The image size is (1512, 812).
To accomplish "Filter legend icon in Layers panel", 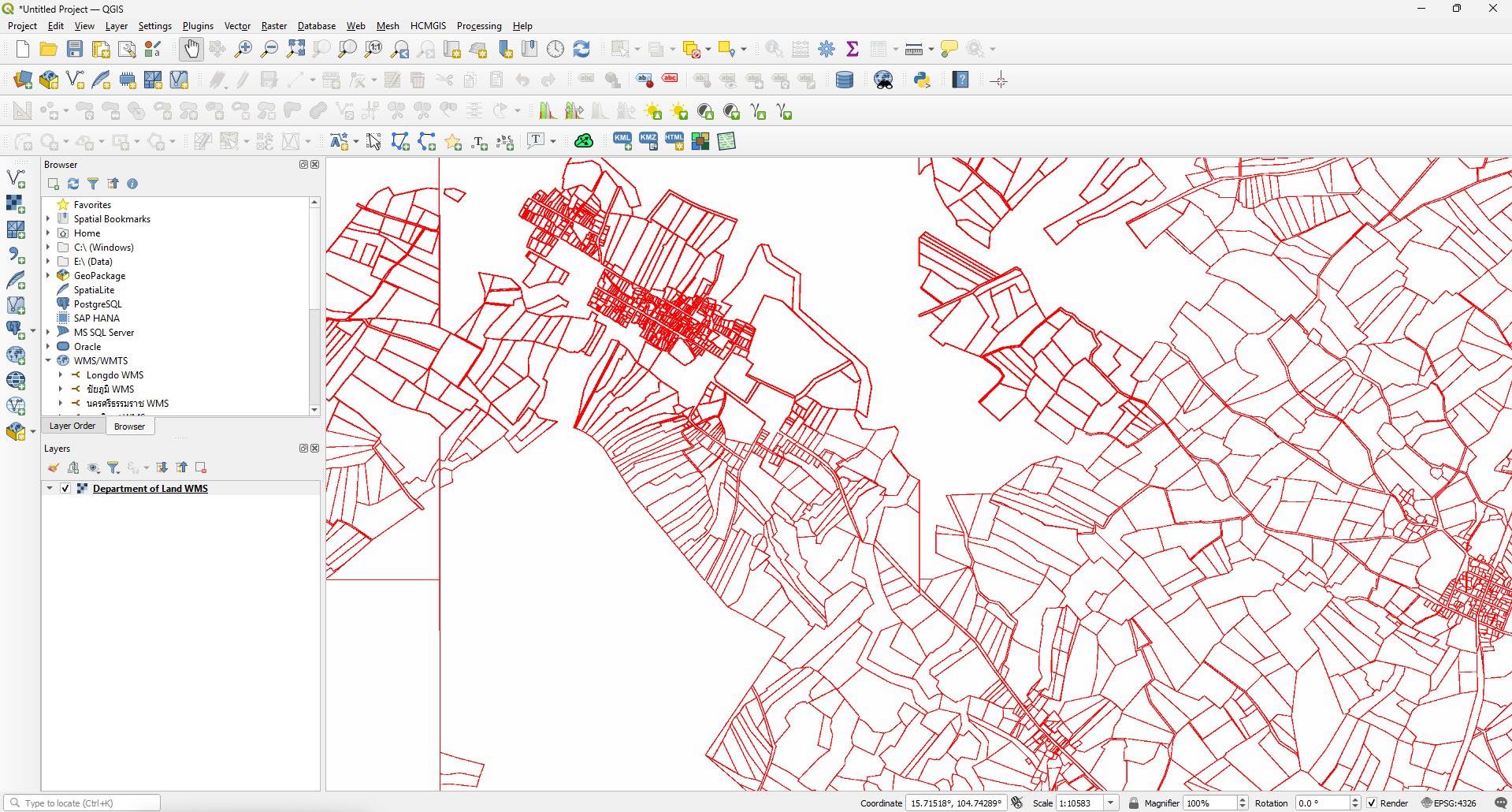I will (x=113, y=467).
